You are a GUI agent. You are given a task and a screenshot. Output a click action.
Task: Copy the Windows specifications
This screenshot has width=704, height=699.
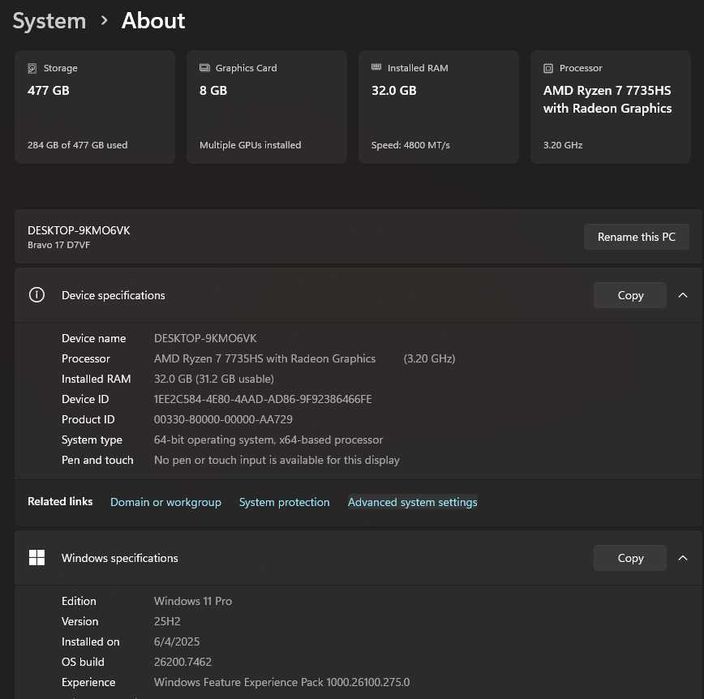[x=630, y=558]
